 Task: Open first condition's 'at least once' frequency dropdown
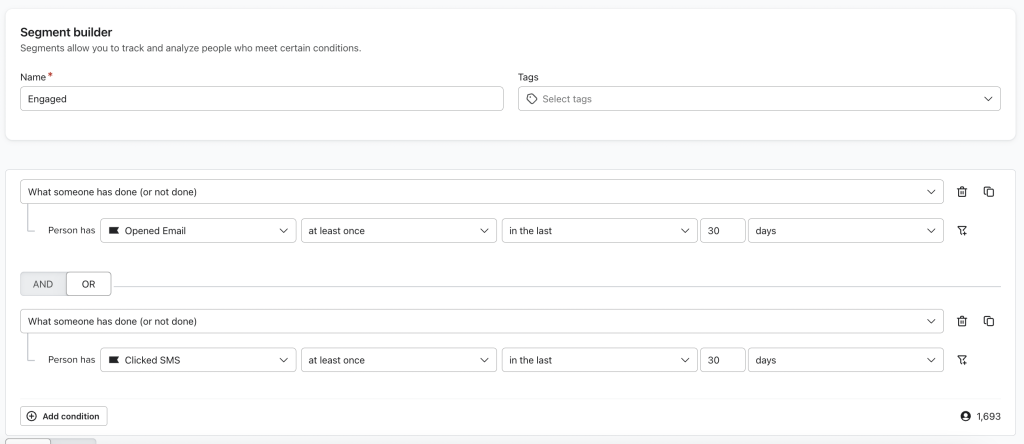(398, 230)
